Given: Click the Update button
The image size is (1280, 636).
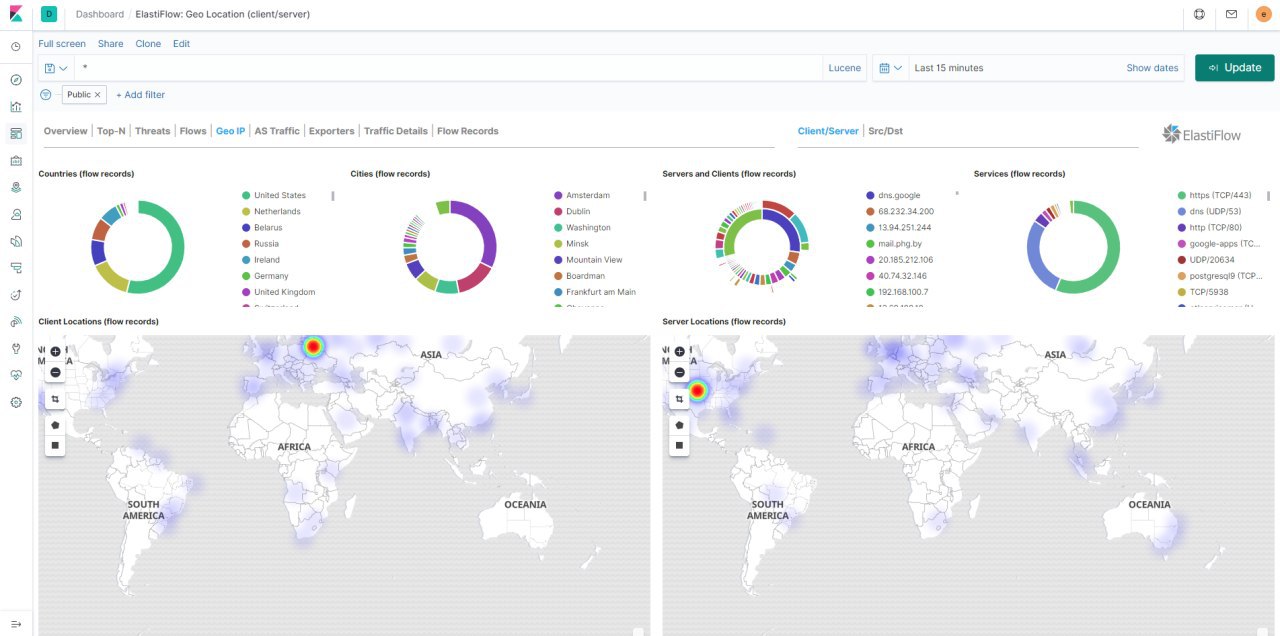Looking at the screenshot, I should point(1235,68).
